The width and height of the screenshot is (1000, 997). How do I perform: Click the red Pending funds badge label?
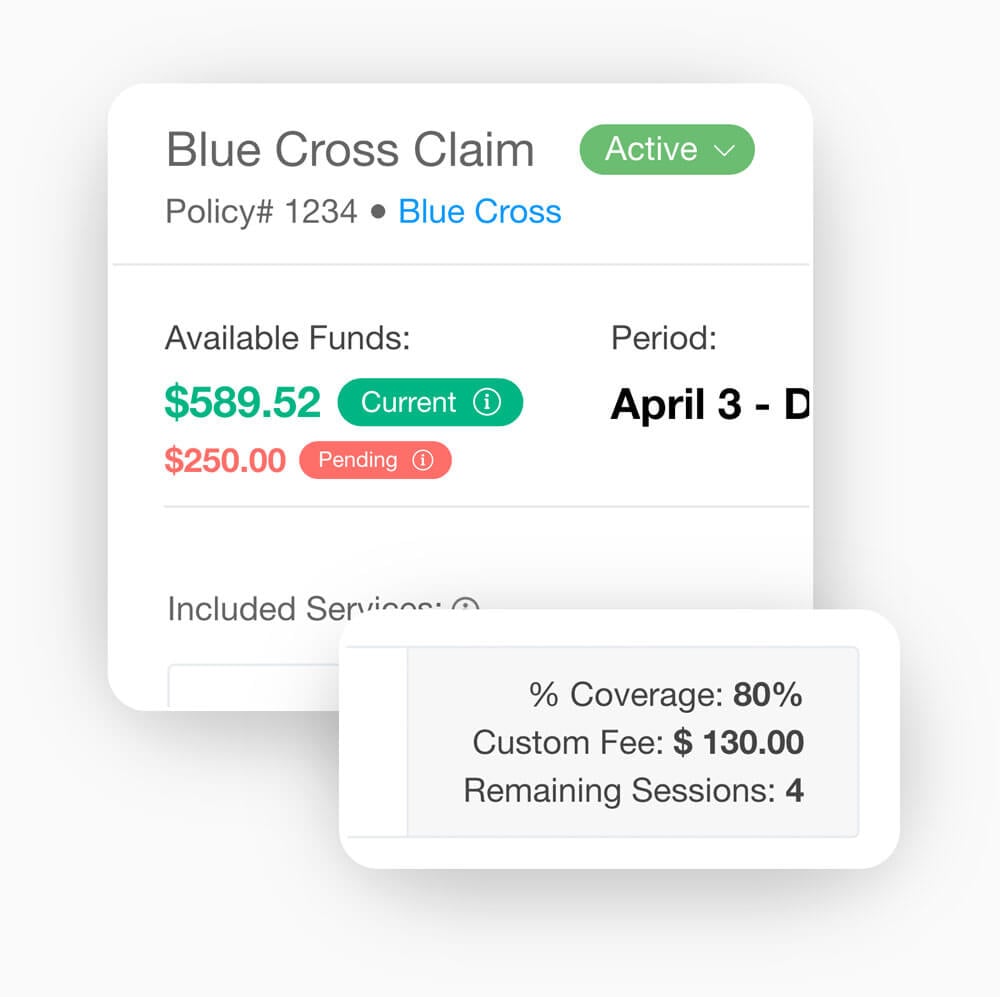tap(357, 461)
